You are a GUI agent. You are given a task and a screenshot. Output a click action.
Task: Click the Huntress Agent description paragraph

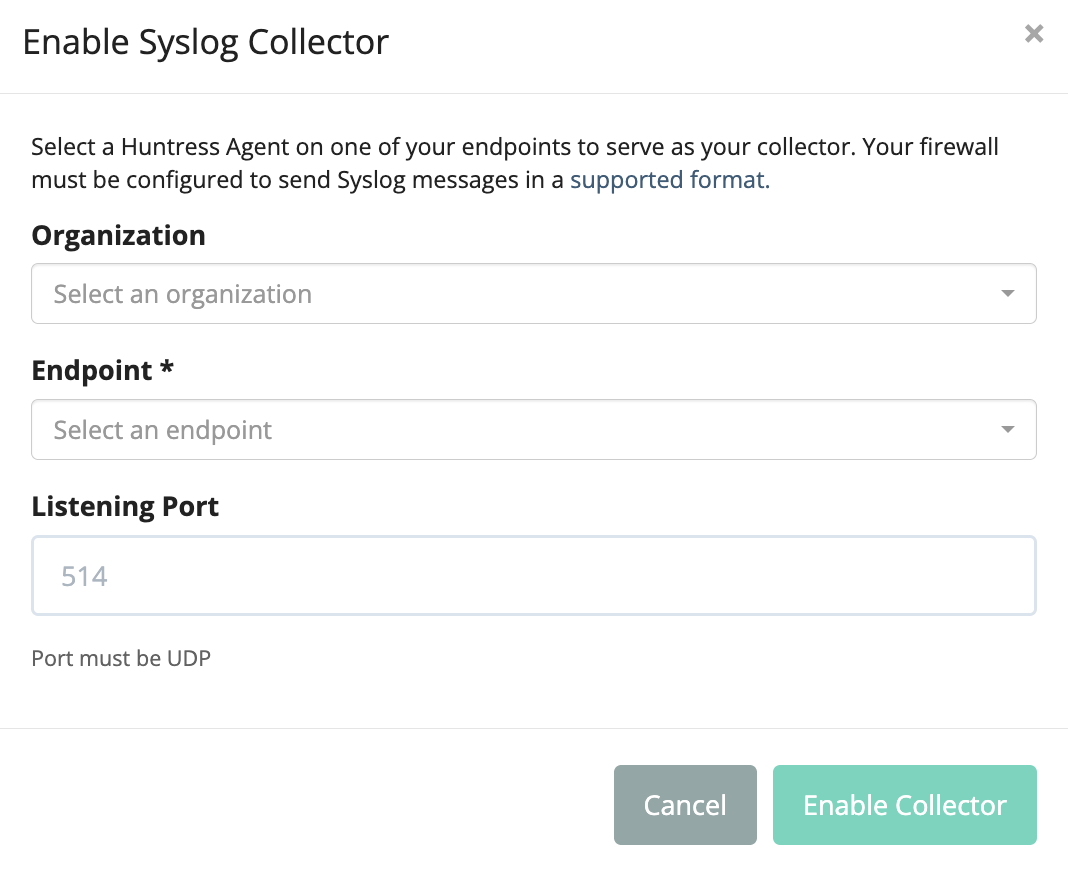coord(515,163)
